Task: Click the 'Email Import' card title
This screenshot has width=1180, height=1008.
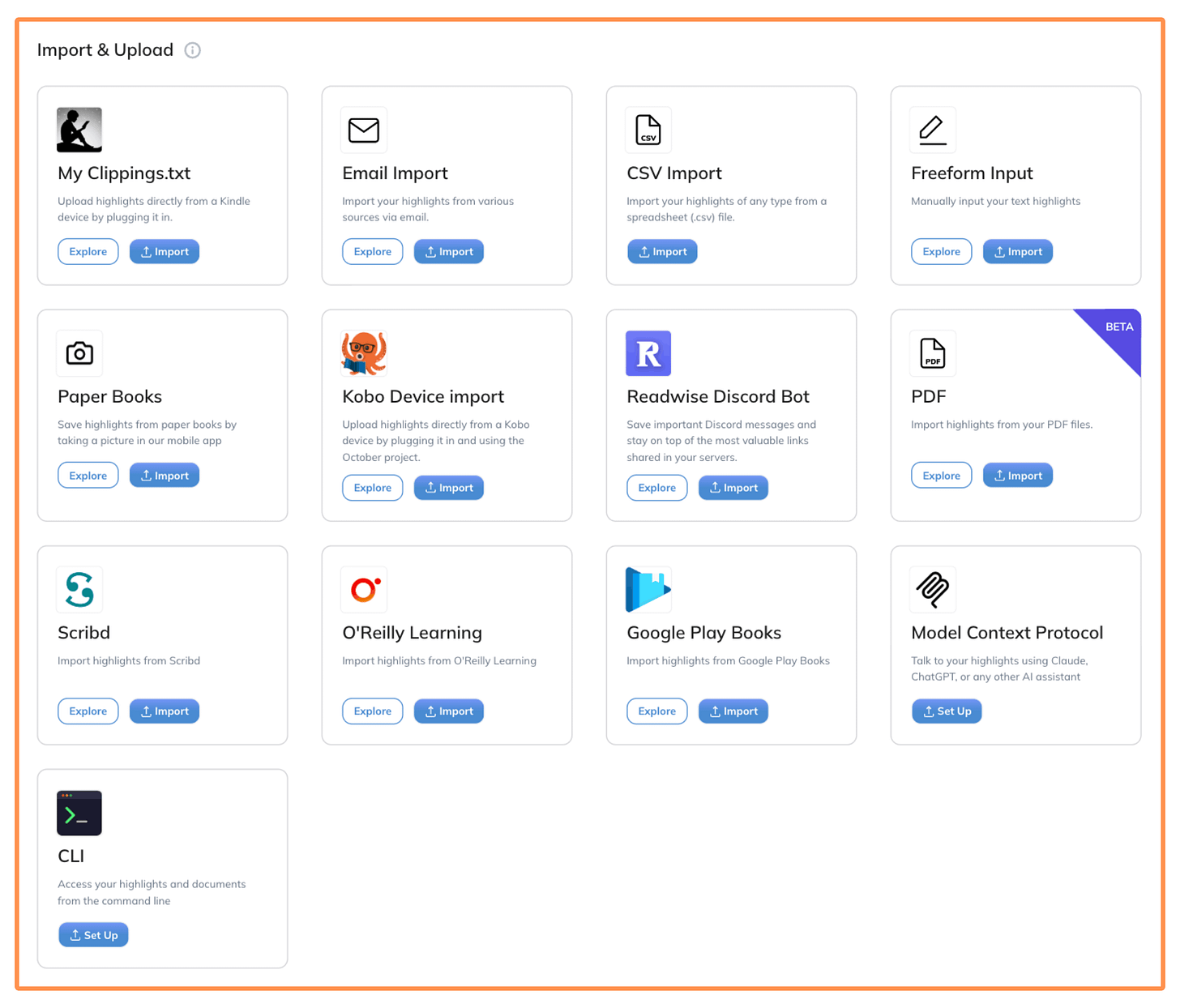Action: pos(395,173)
